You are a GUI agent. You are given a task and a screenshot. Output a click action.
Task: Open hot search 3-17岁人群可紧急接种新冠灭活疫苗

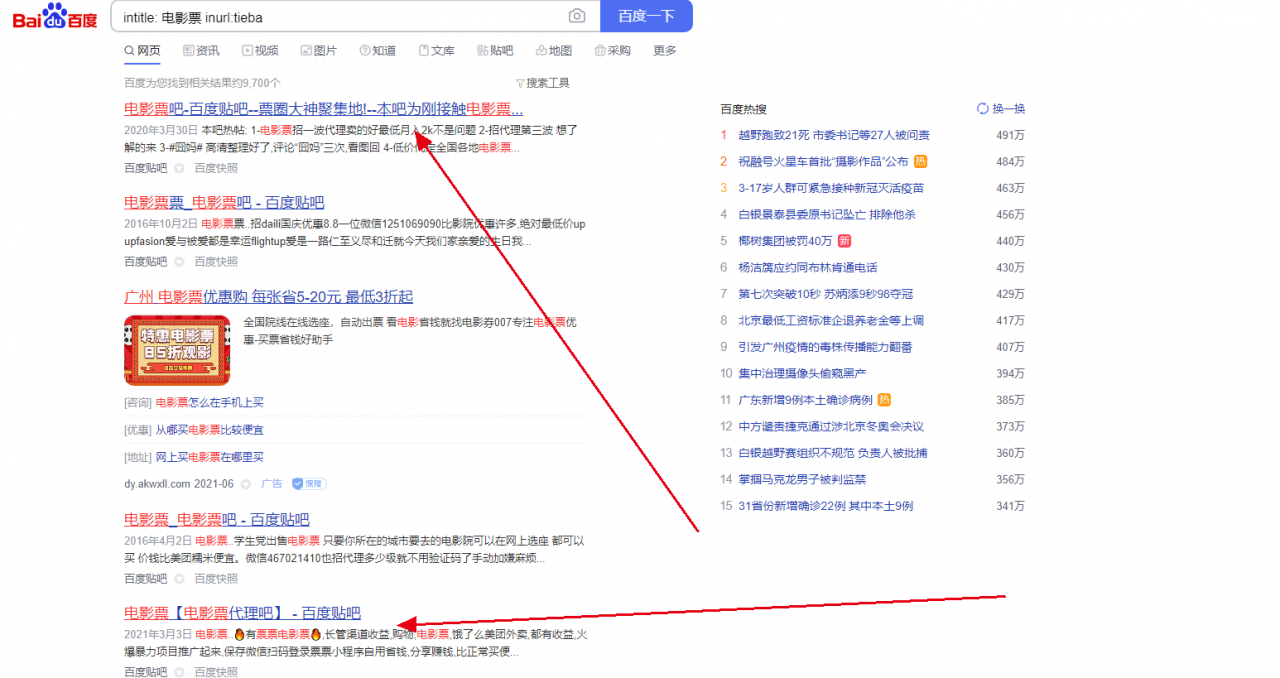click(x=831, y=188)
